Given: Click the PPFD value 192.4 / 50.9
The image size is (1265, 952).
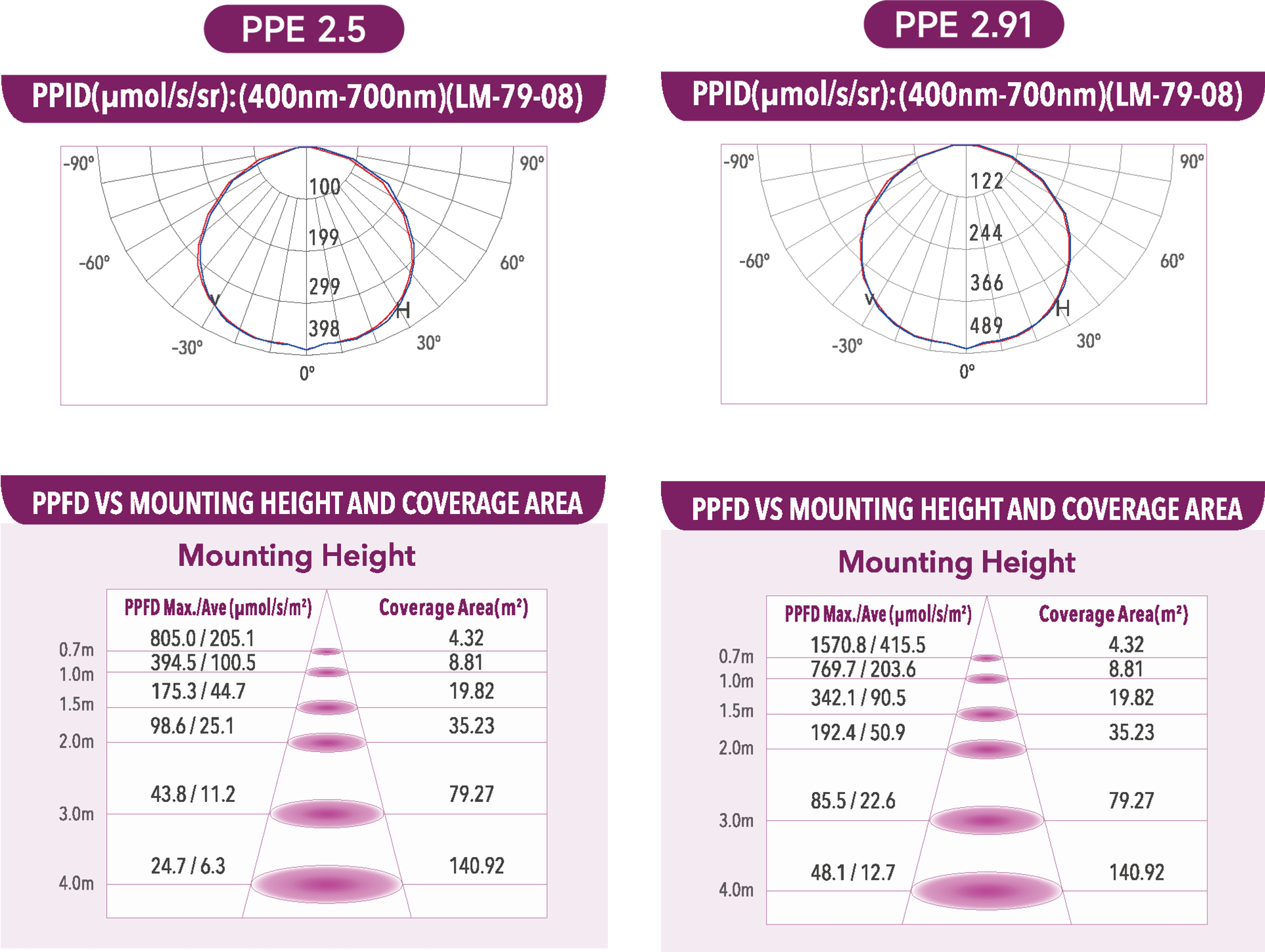Looking at the screenshot, I should 858,733.
